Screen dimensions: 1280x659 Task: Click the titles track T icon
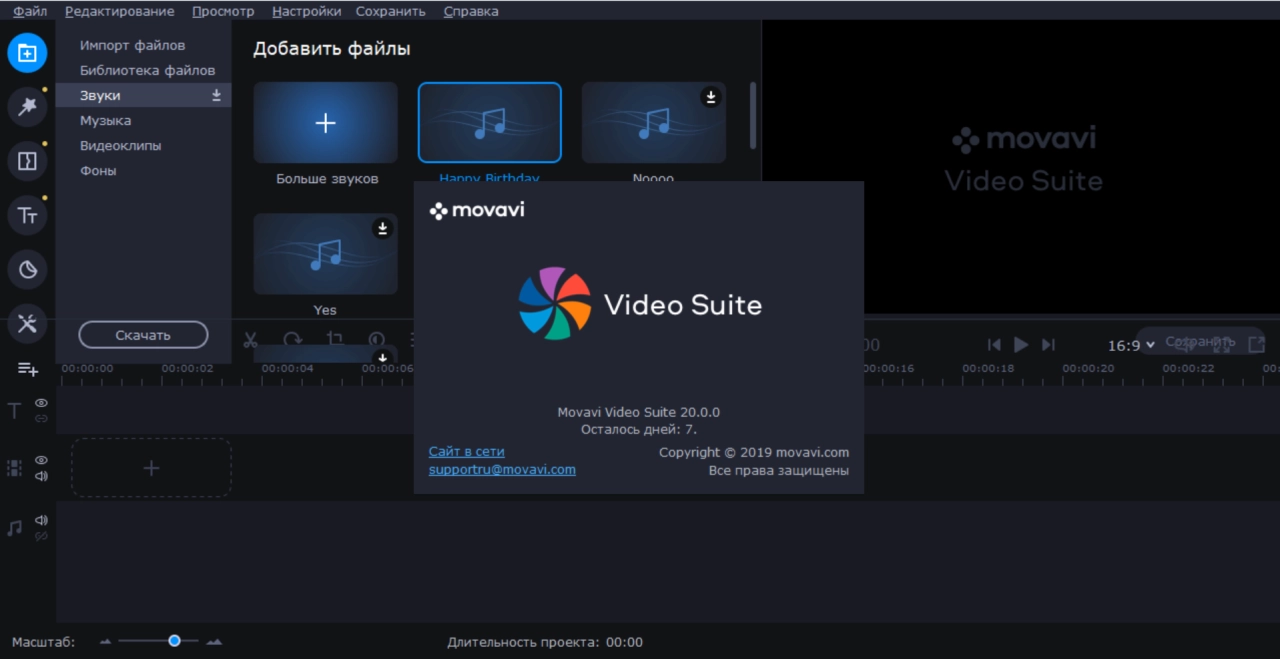[x=14, y=410]
